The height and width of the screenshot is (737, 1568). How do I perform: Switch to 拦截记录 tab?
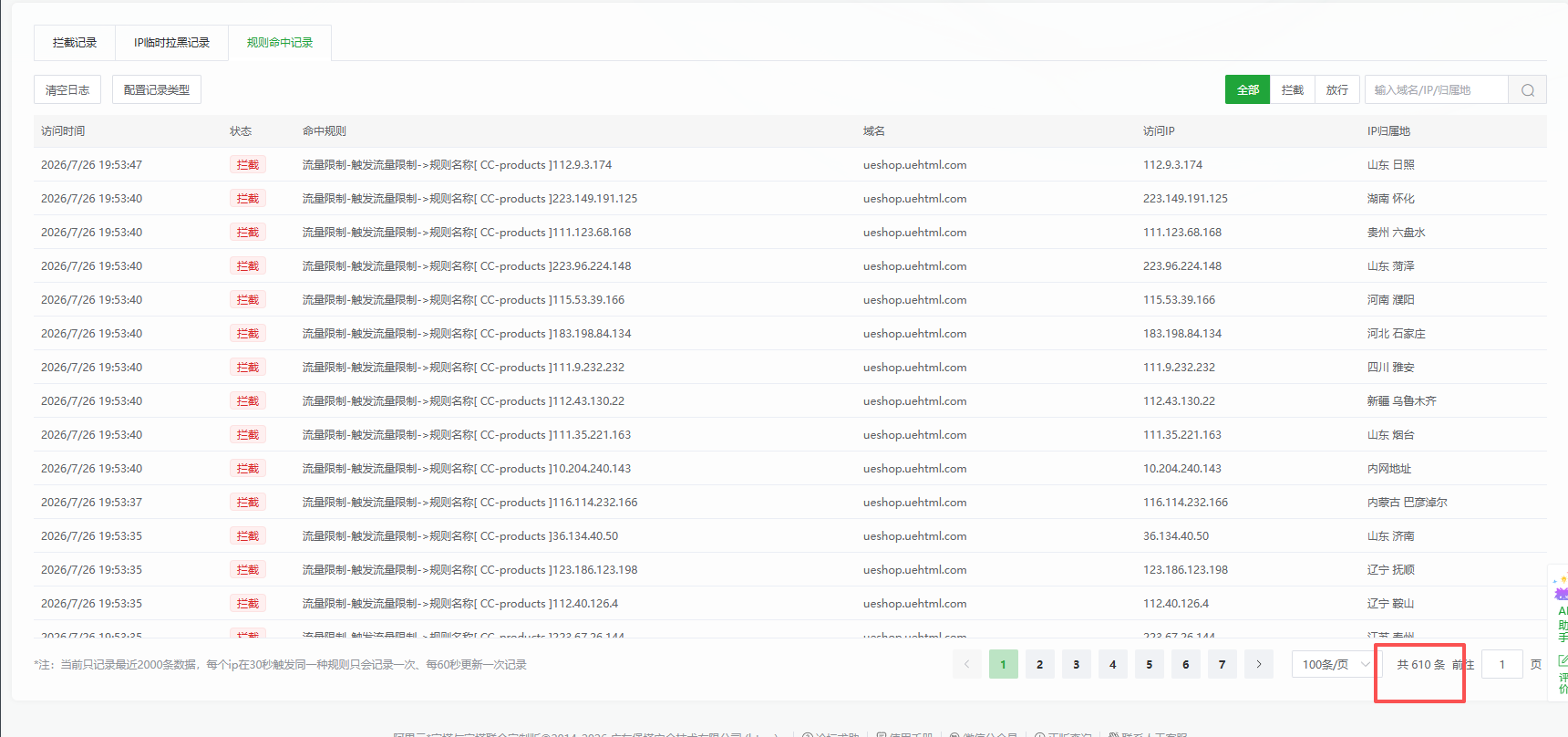(x=75, y=43)
